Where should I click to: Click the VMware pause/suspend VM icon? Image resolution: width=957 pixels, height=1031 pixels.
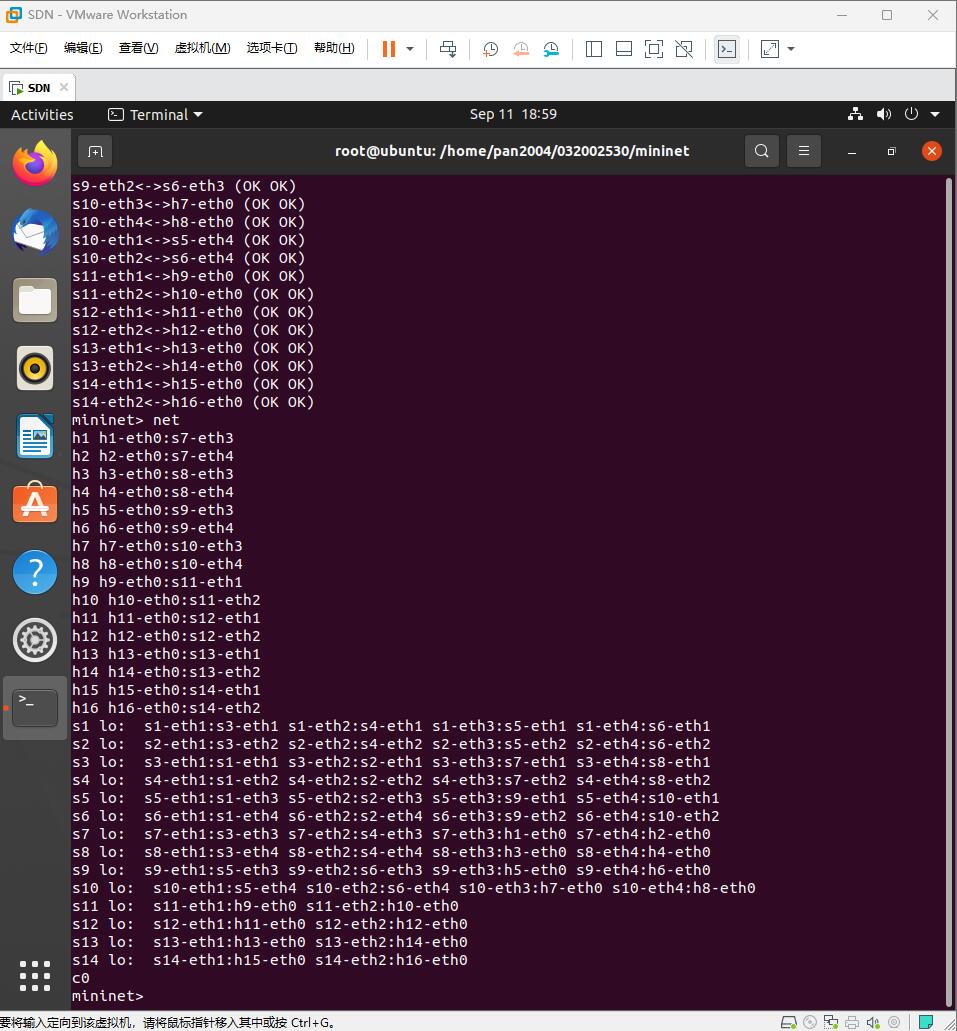389,49
